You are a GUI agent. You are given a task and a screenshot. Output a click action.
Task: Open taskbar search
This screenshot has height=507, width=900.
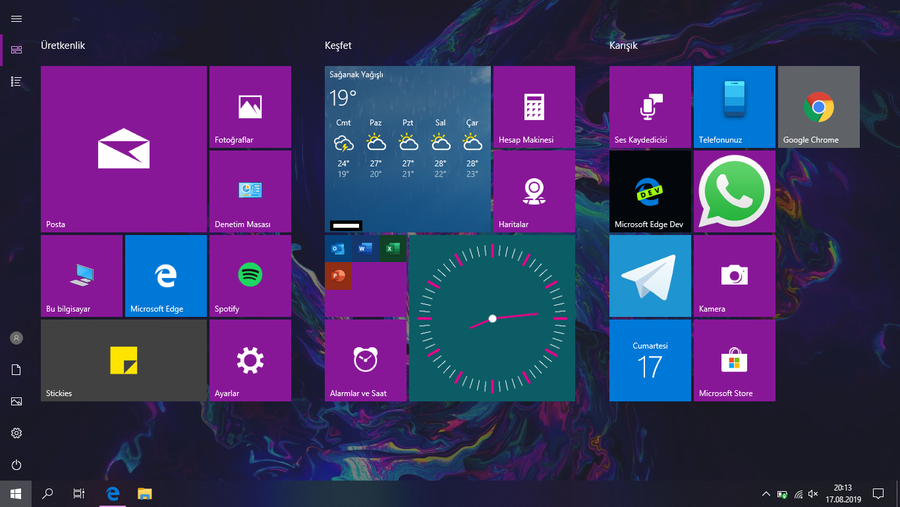pyautogui.click(x=48, y=494)
